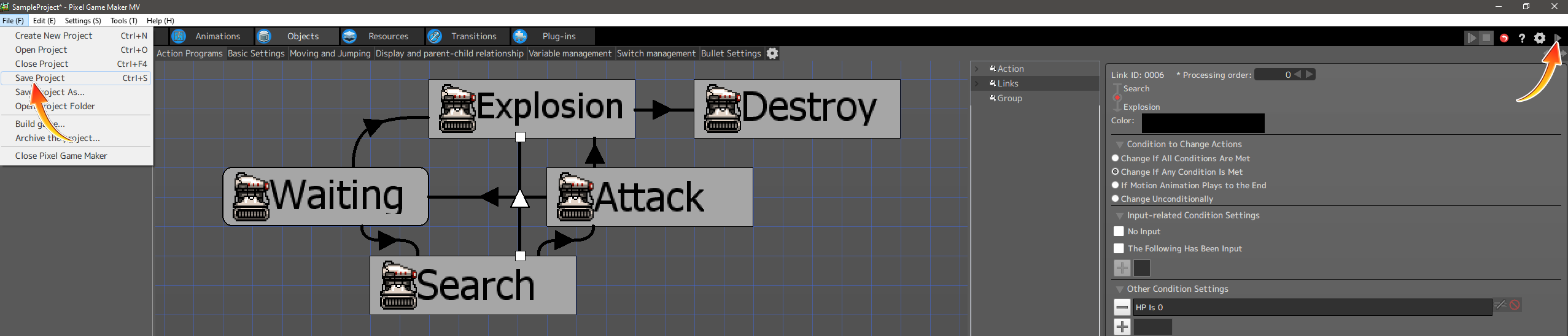Remove HP Is 0 condition with minus button
The height and width of the screenshot is (336, 1568).
[1122, 307]
